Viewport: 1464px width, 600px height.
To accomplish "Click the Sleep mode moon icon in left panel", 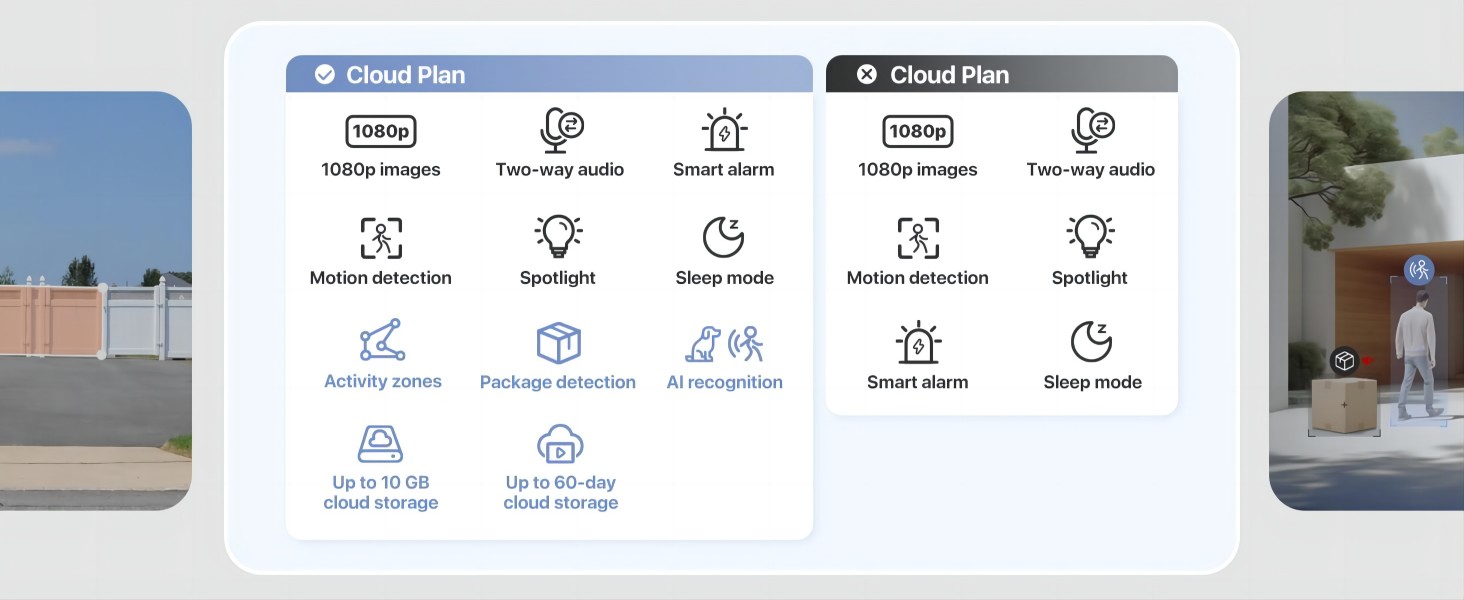I will (724, 238).
